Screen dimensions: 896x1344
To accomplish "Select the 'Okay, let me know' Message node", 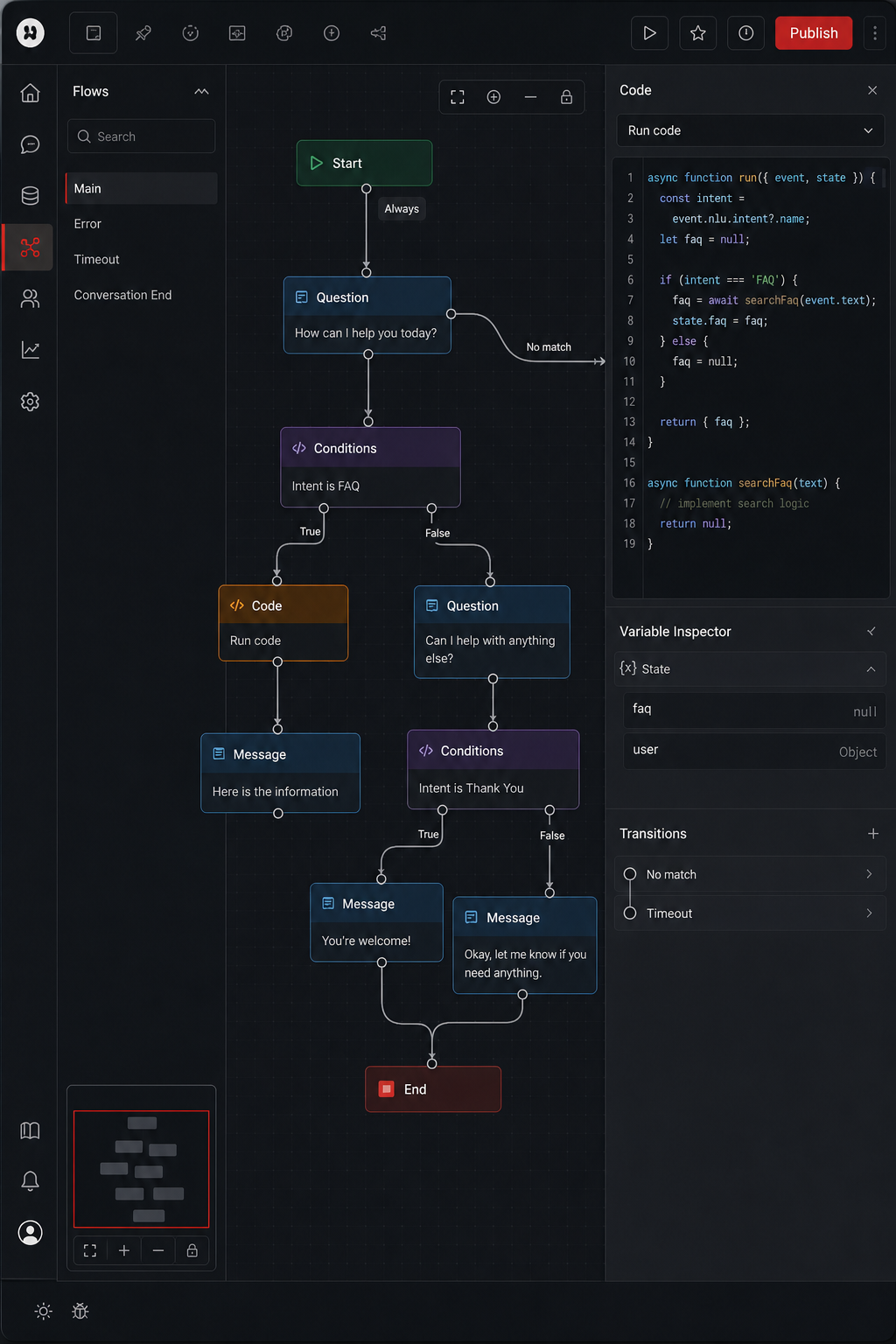I will [x=525, y=945].
